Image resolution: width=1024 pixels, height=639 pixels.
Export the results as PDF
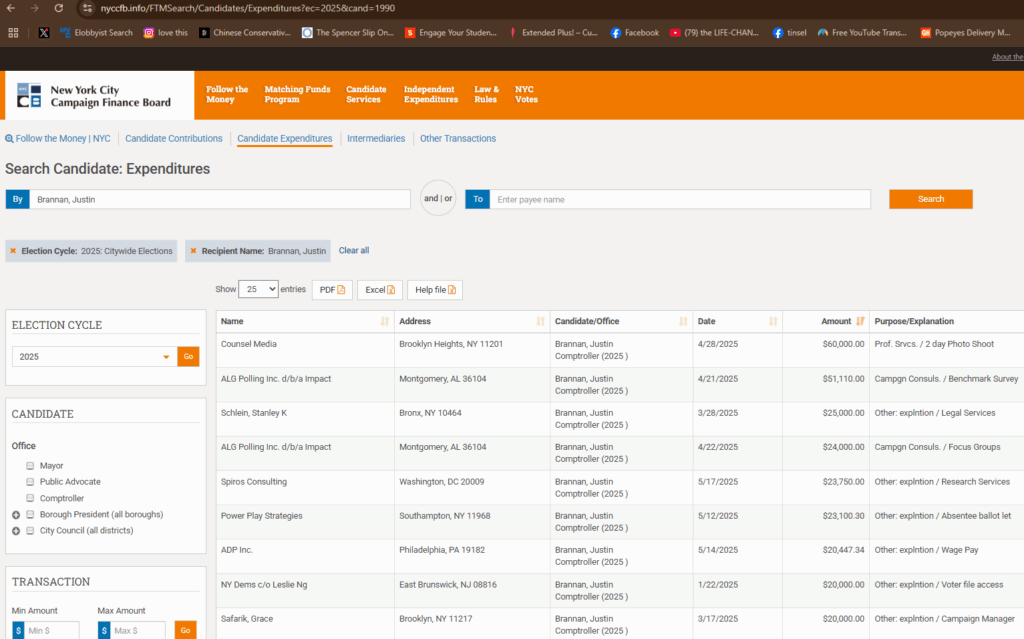(x=332, y=290)
